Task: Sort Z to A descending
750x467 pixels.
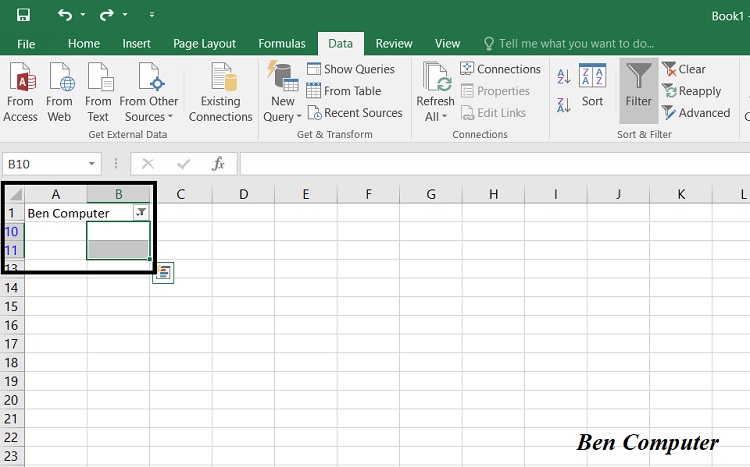Action: tap(563, 105)
